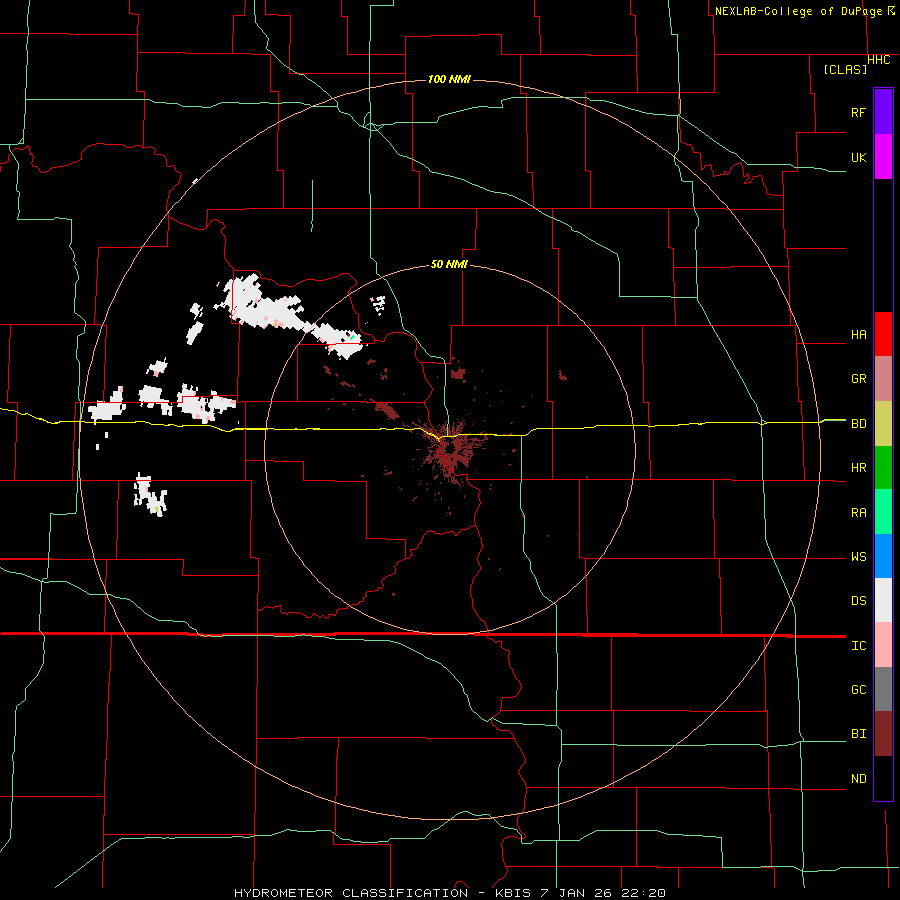Viewport: 900px width, 900px height.
Task: Click the ND legend label
Action: click(x=858, y=779)
